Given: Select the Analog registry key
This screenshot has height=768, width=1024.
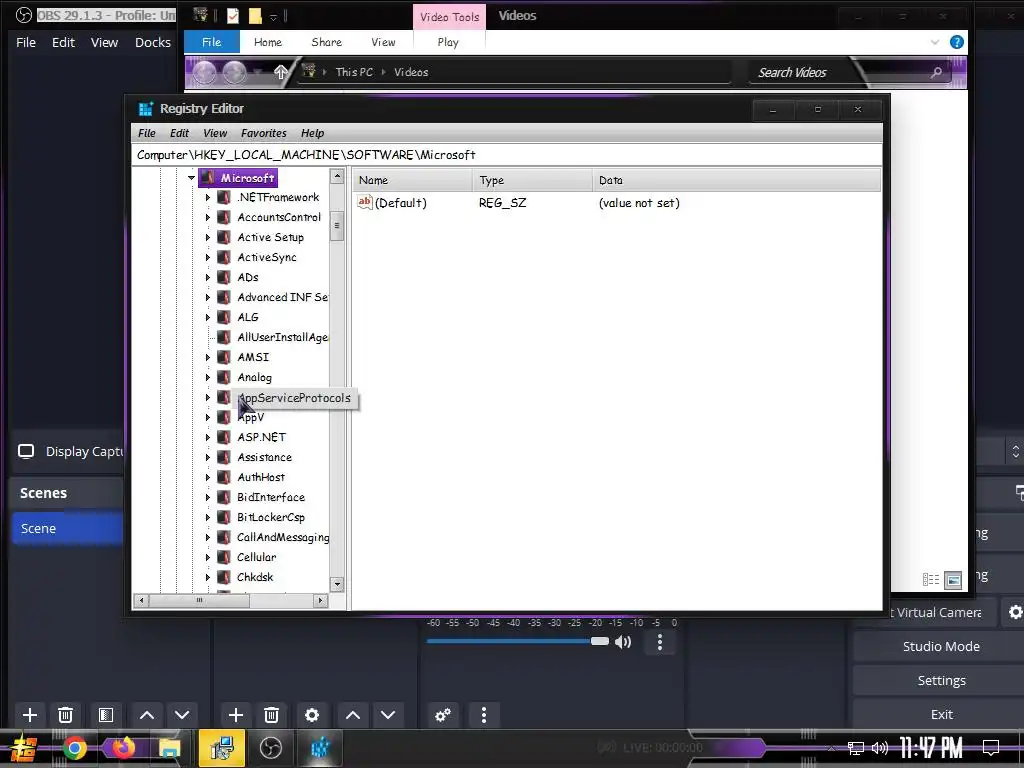Looking at the screenshot, I should click(x=254, y=377).
